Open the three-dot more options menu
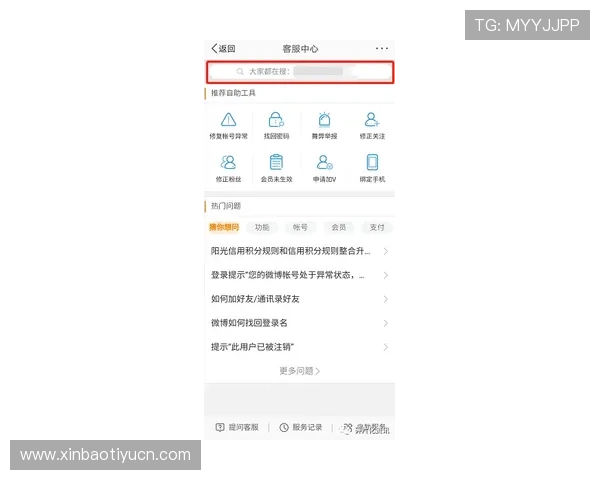The width and height of the screenshot is (600, 480). 382,49
